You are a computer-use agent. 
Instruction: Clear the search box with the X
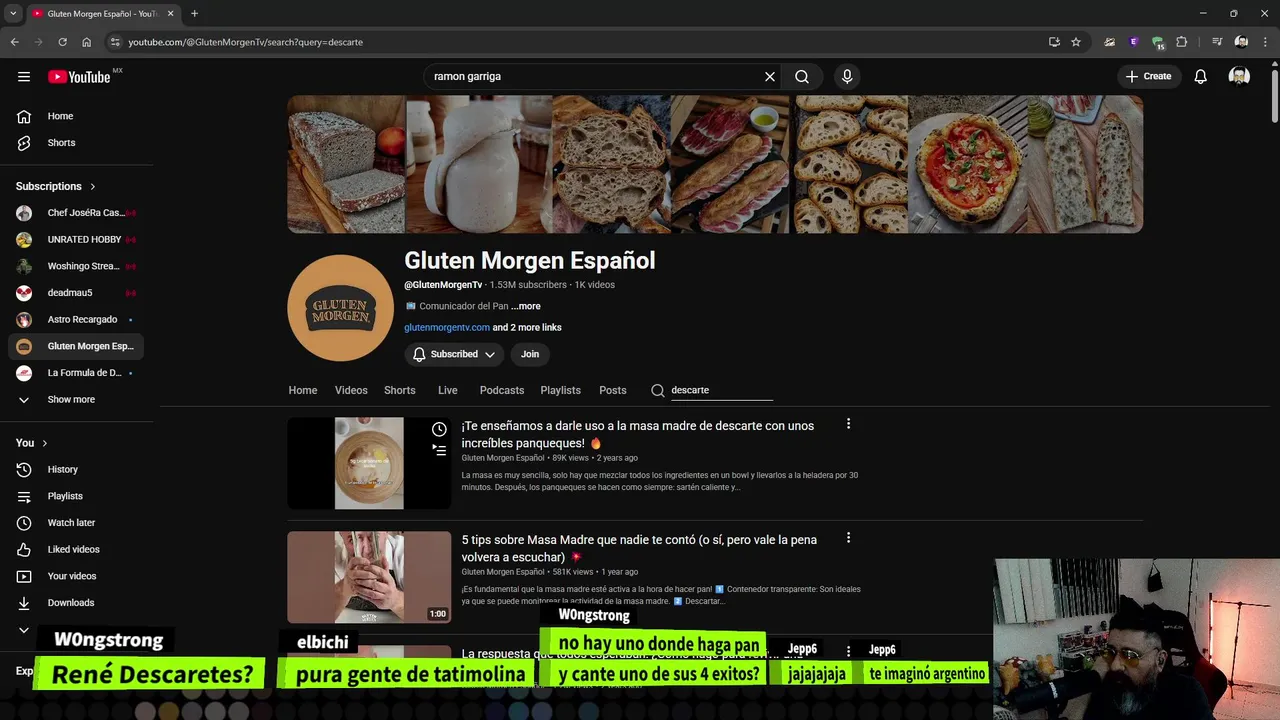(x=770, y=77)
